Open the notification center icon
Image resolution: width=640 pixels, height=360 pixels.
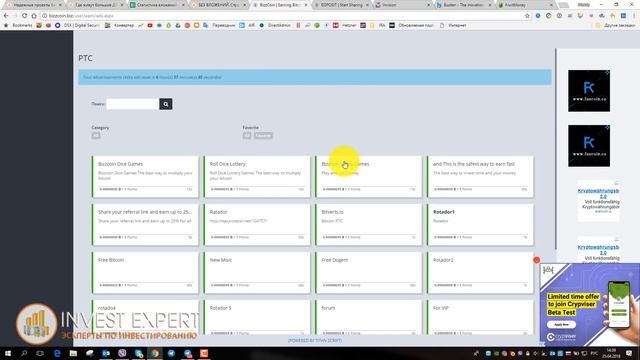[x=629, y=353]
